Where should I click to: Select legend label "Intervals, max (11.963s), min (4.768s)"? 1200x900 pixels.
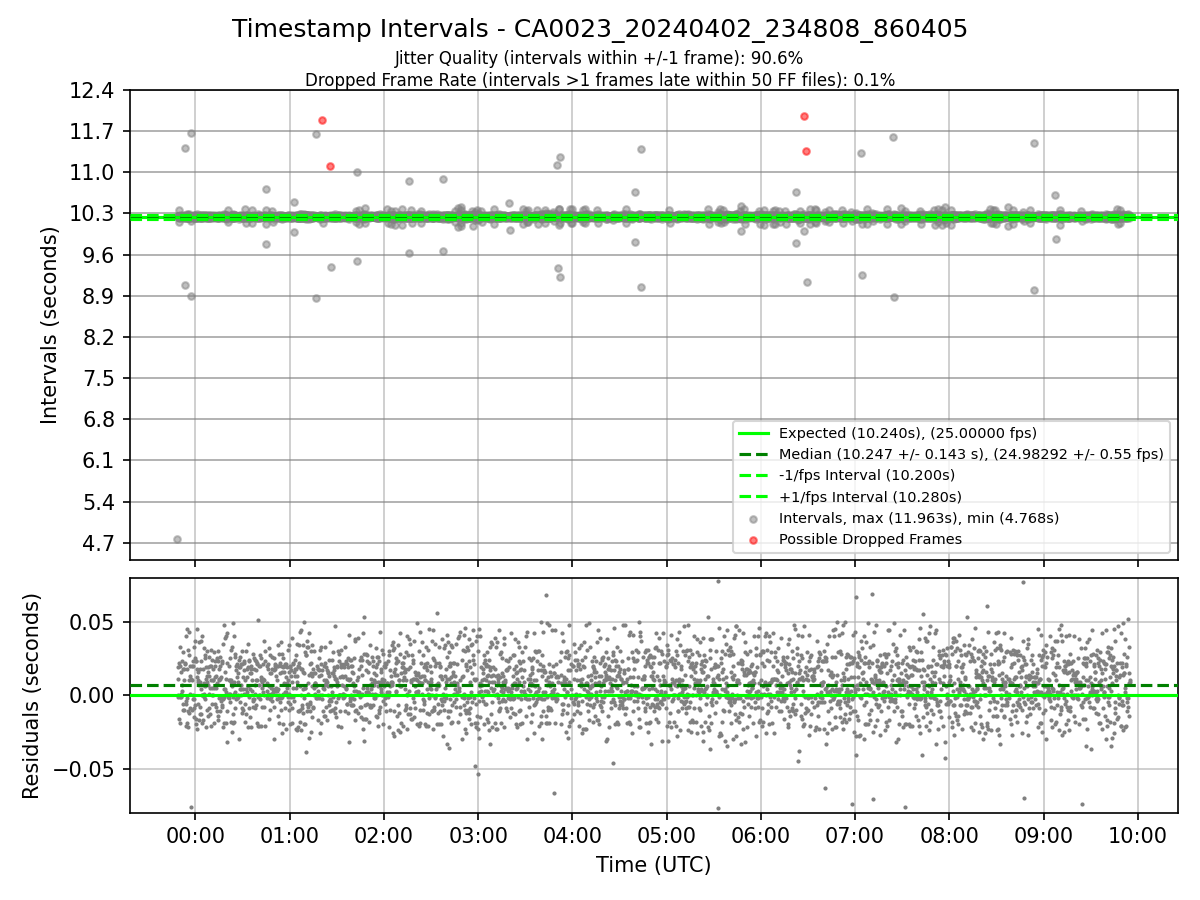click(x=919, y=518)
